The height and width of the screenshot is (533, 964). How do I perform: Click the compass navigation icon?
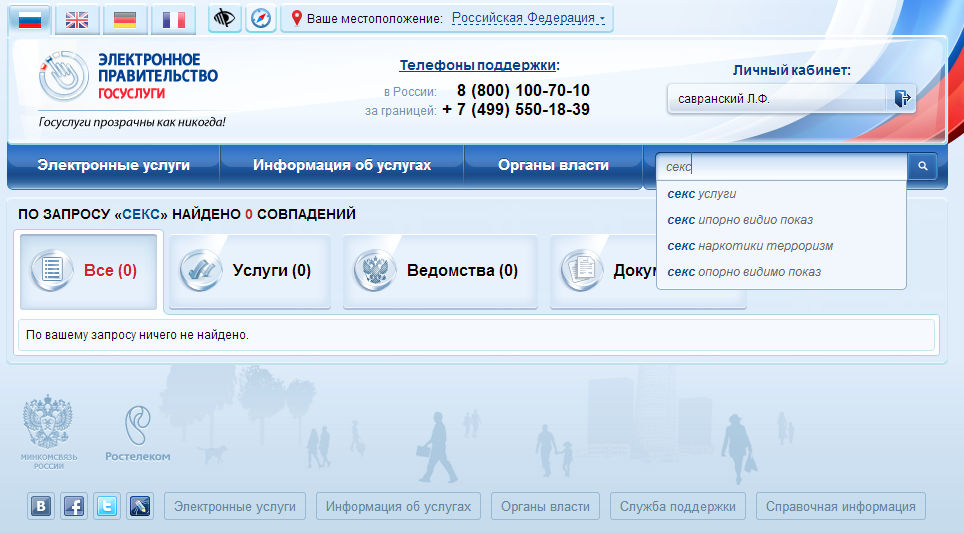coord(261,18)
